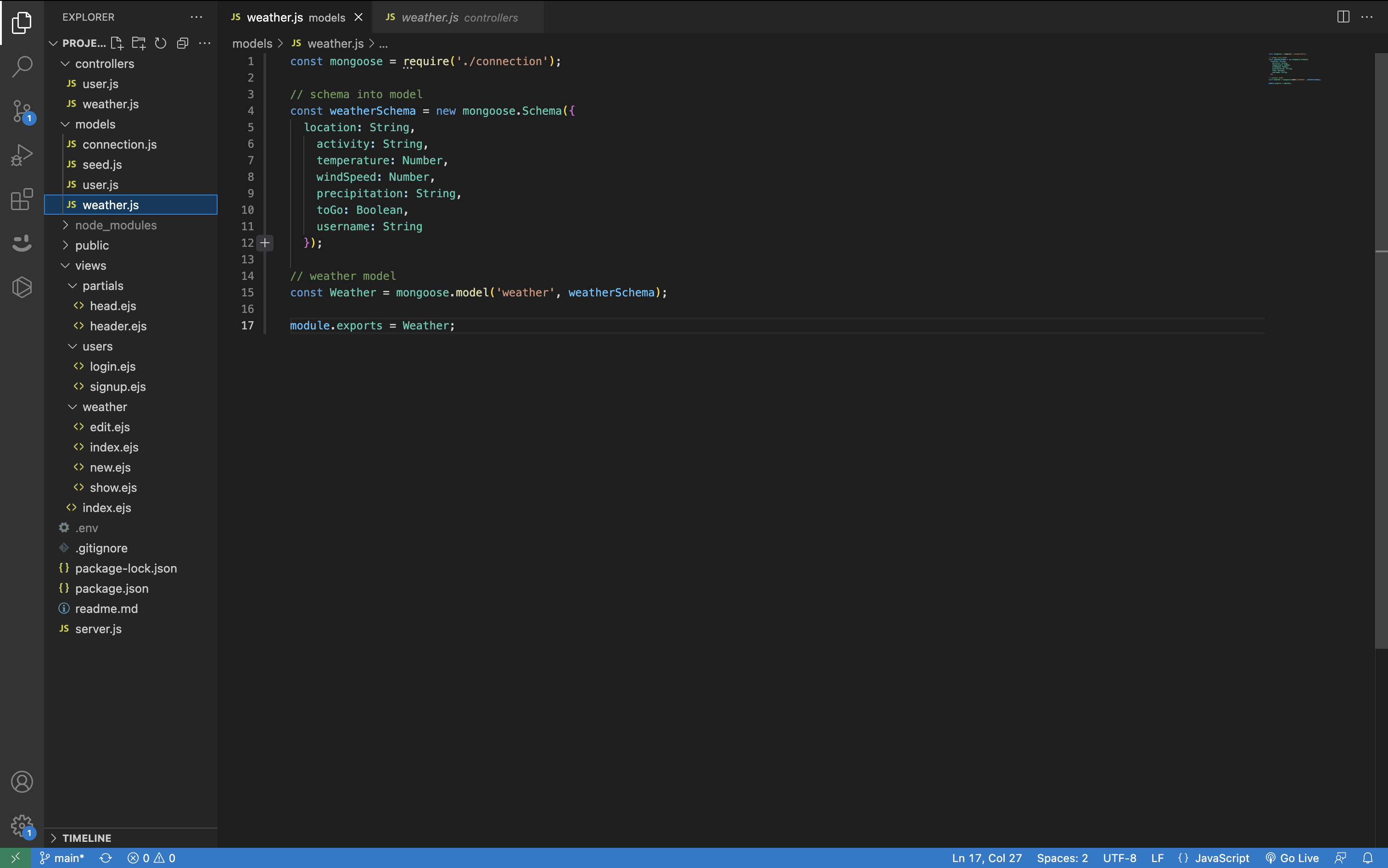This screenshot has width=1388, height=868.
Task: Open the Search view in activity bar
Action: pos(22,67)
